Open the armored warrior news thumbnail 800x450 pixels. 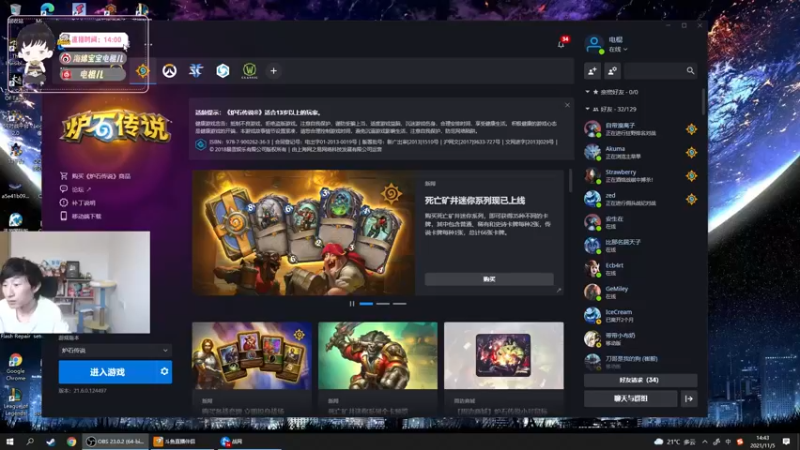coord(378,356)
